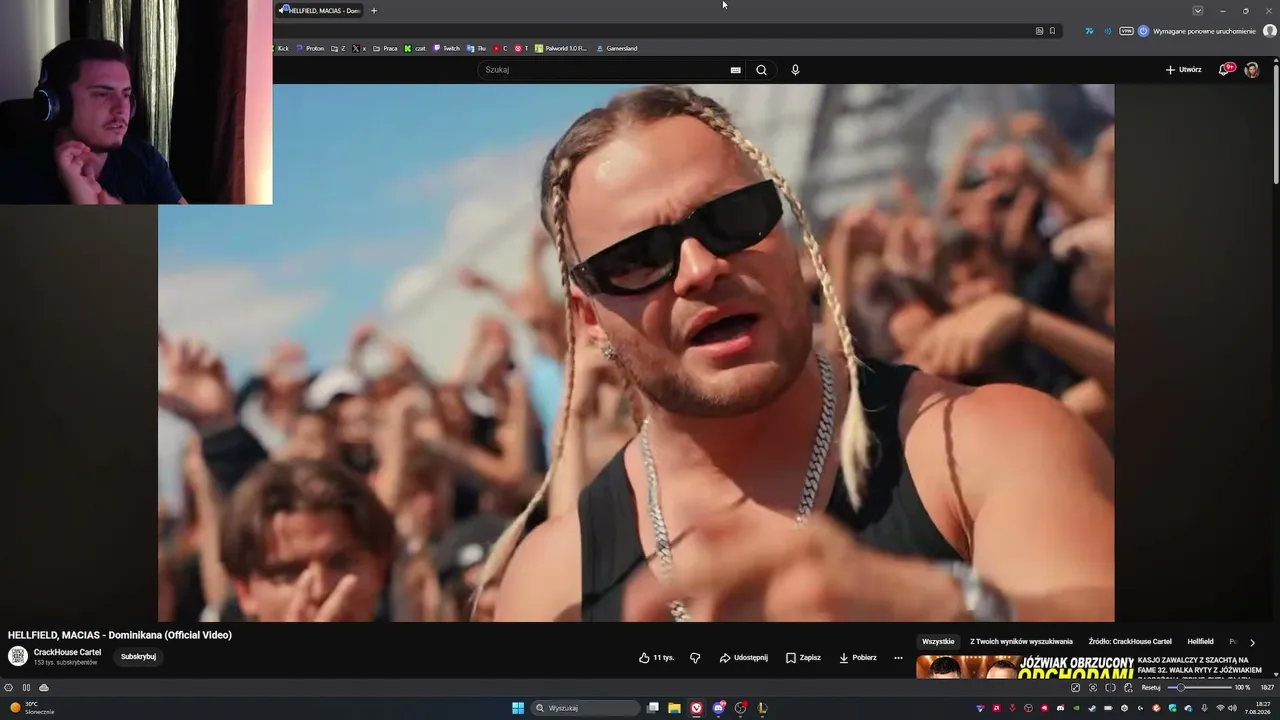Dislike the Dominikana video
Image resolution: width=1280 pixels, height=720 pixels.
click(x=695, y=658)
